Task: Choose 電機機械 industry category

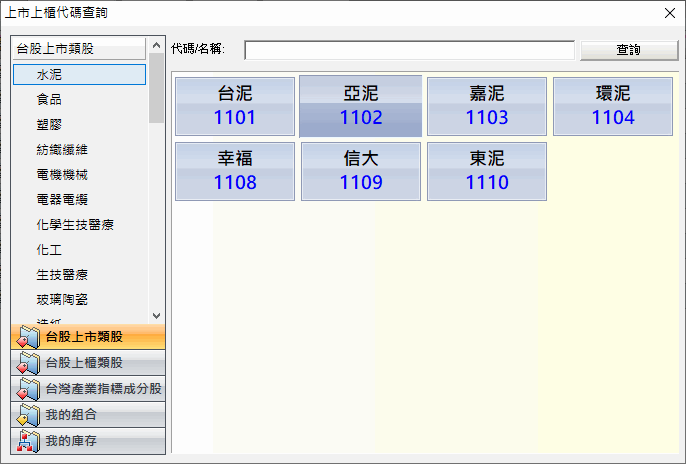Action: coord(62,174)
